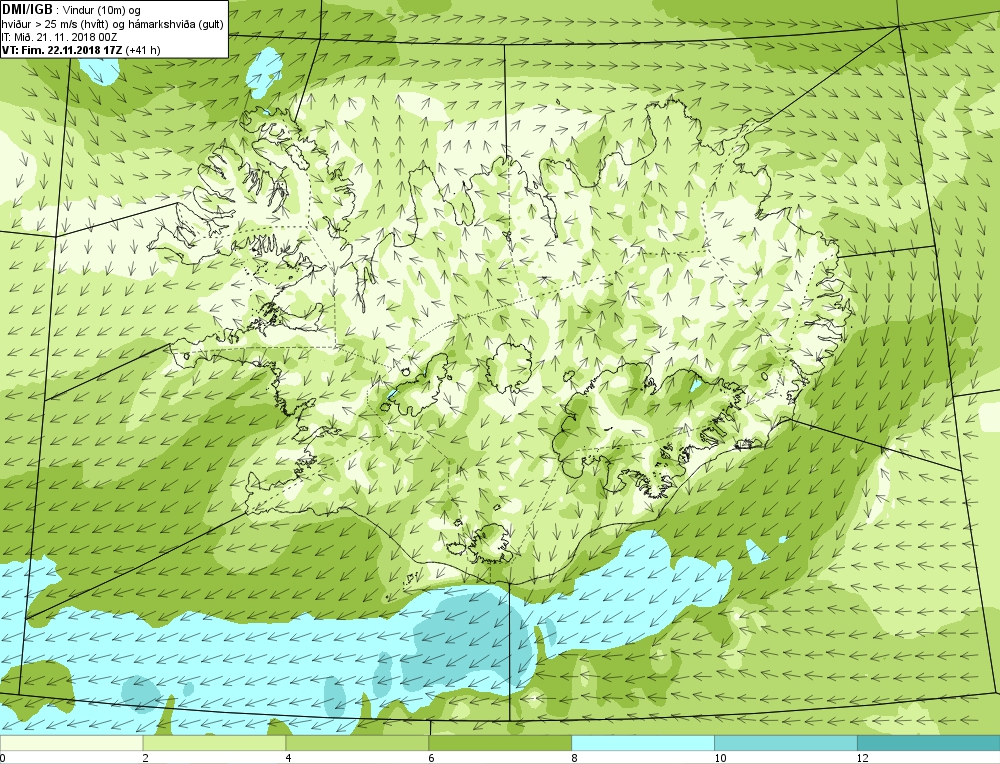Click the 2–4 m/s light green legend swatch

coord(214,743)
